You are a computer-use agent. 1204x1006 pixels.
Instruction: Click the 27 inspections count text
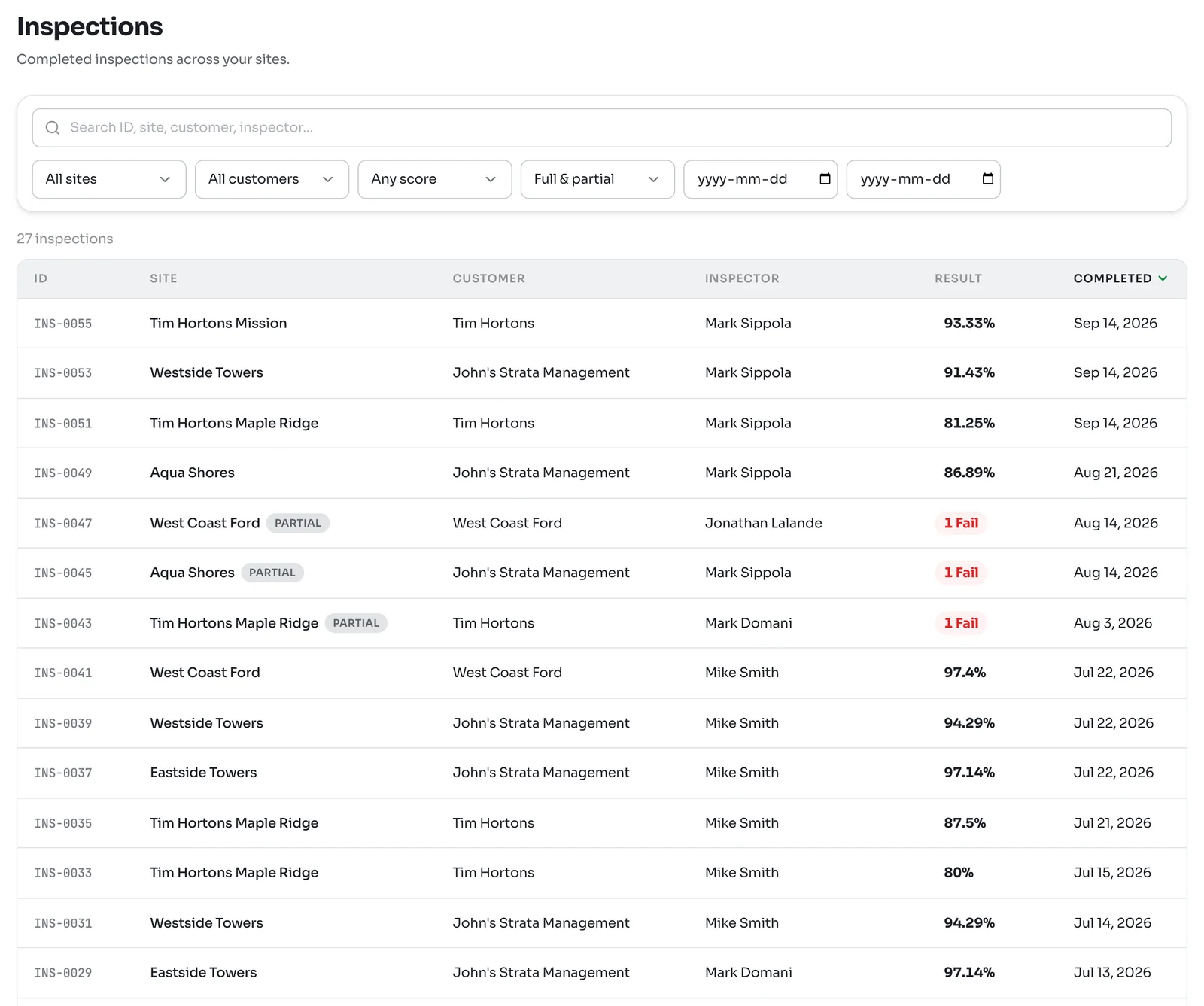click(x=65, y=239)
